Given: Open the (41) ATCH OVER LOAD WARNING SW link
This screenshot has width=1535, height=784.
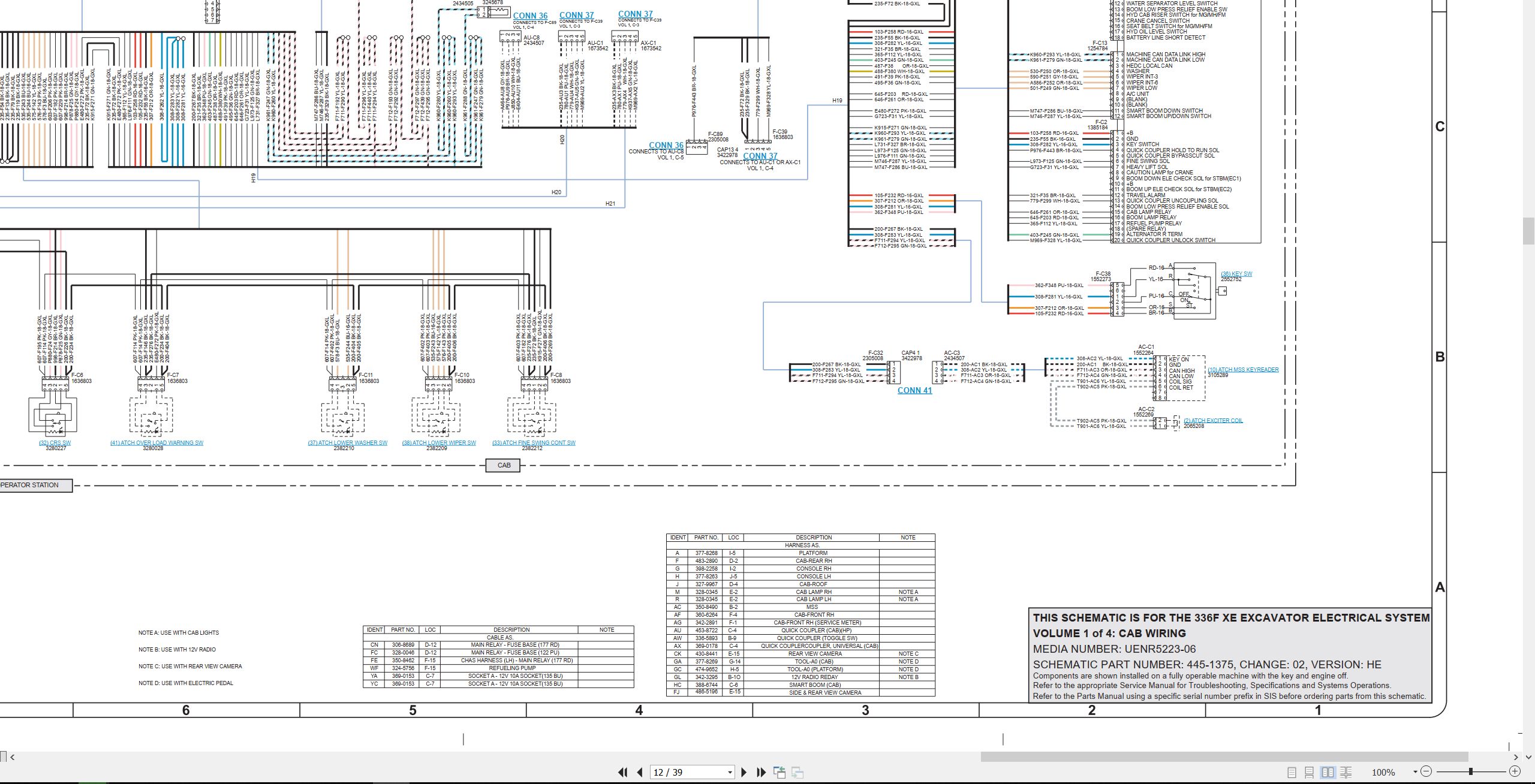Looking at the screenshot, I should 156,443.
